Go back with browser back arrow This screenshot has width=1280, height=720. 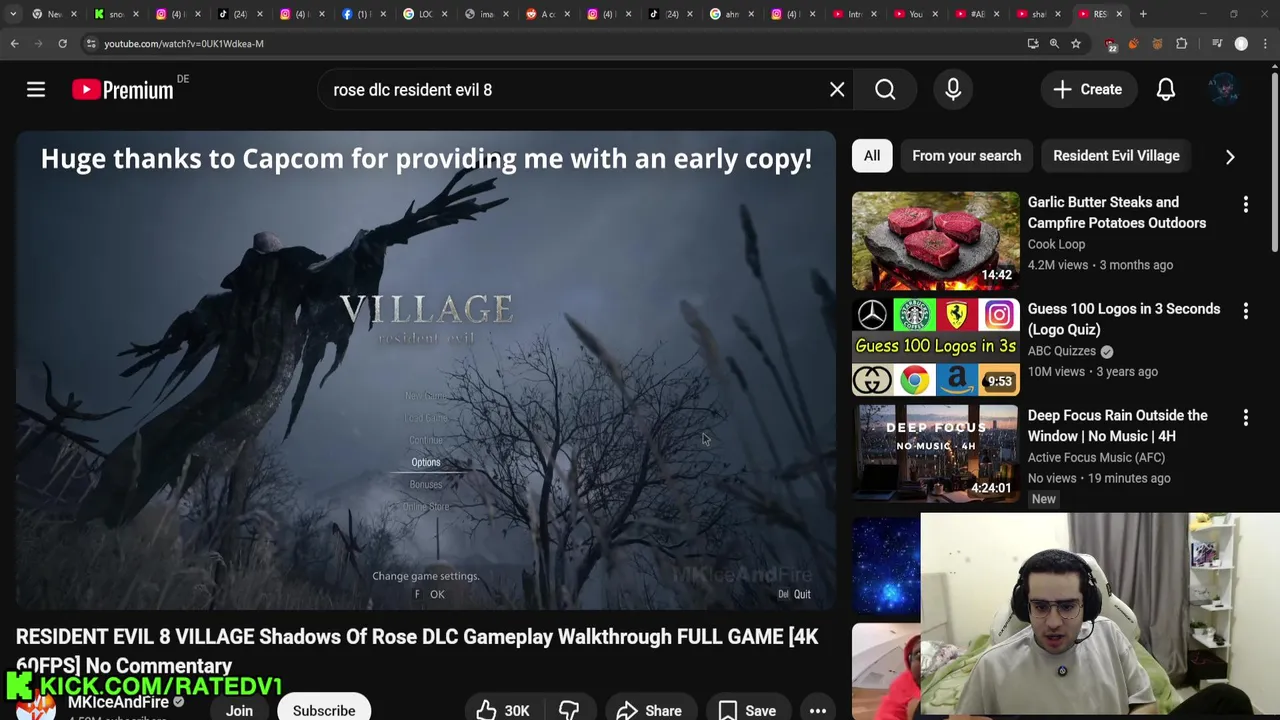(14, 44)
